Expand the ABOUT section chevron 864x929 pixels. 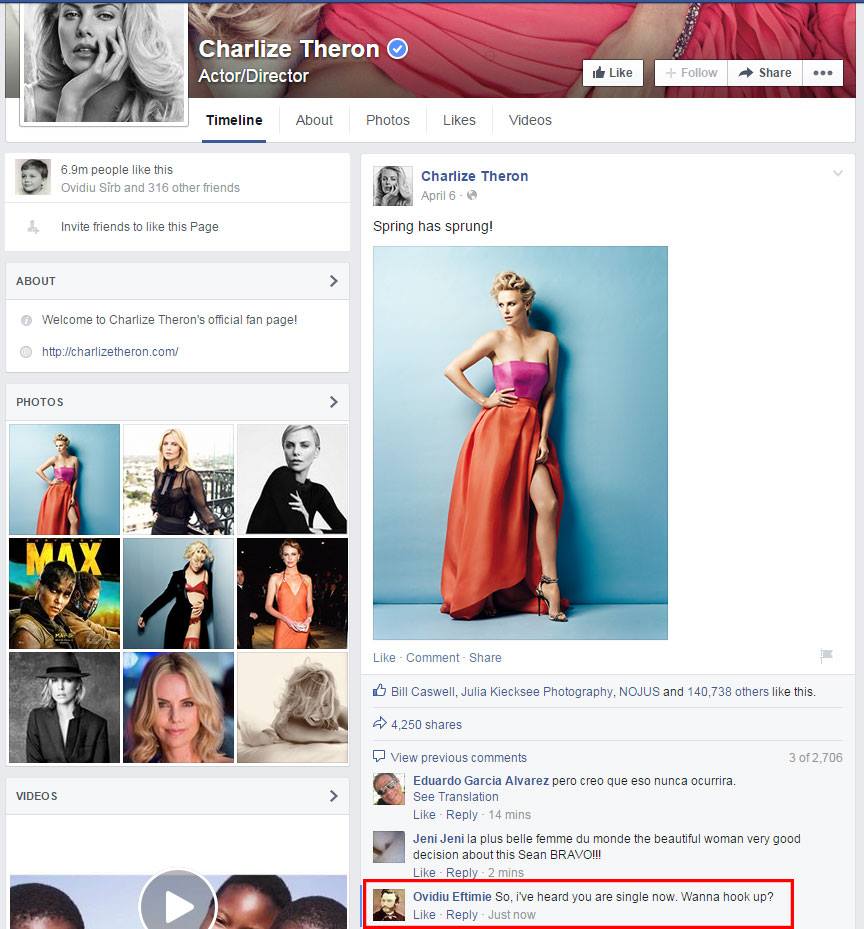334,281
